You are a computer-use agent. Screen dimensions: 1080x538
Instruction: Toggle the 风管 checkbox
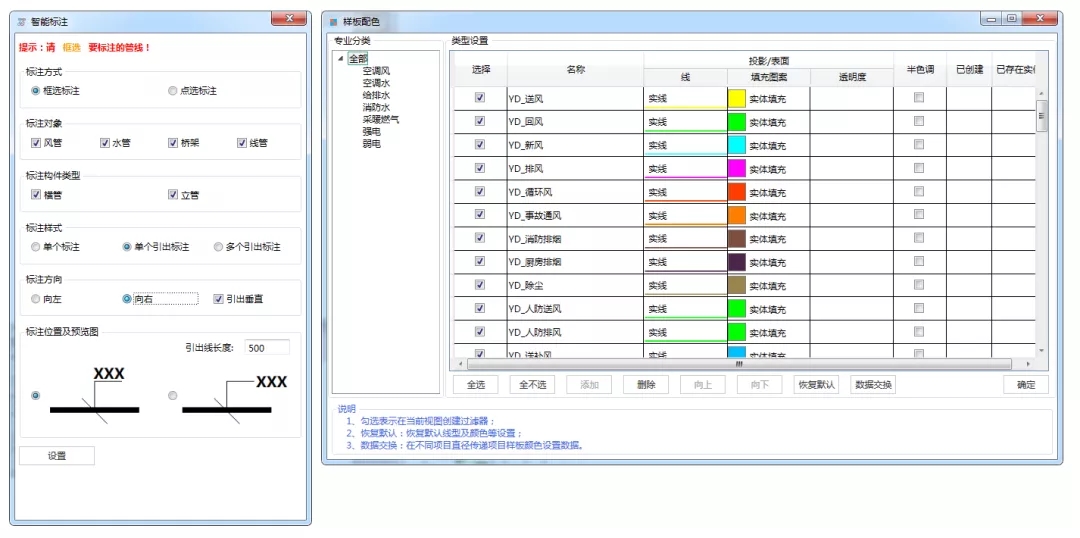(x=36, y=143)
